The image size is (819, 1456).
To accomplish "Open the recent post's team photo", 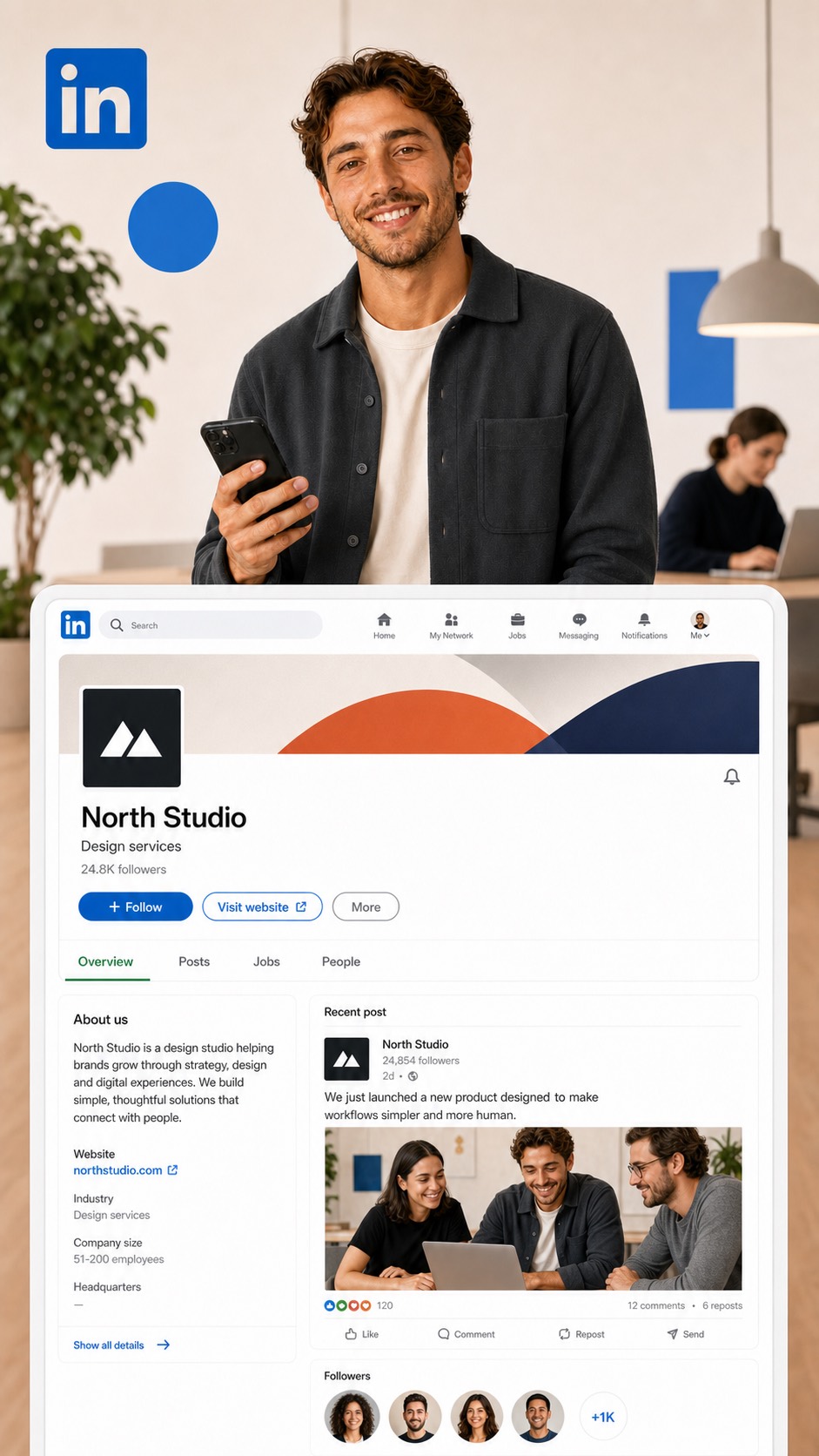I will (x=534, y=1209).
